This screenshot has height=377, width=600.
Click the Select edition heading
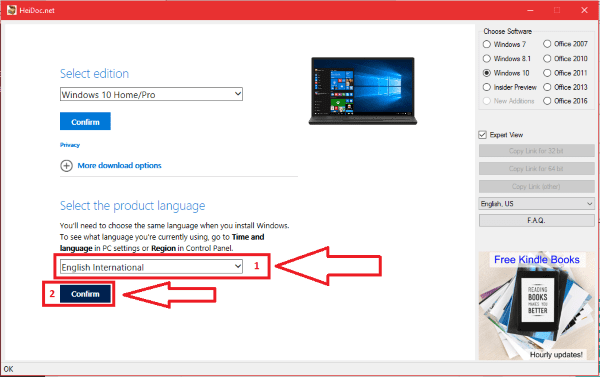(x=94, y=73)
